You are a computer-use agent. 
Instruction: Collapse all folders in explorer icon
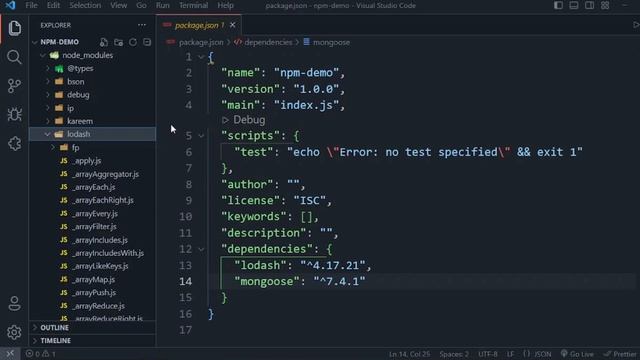pyautogui.click(x=147, y=42)
